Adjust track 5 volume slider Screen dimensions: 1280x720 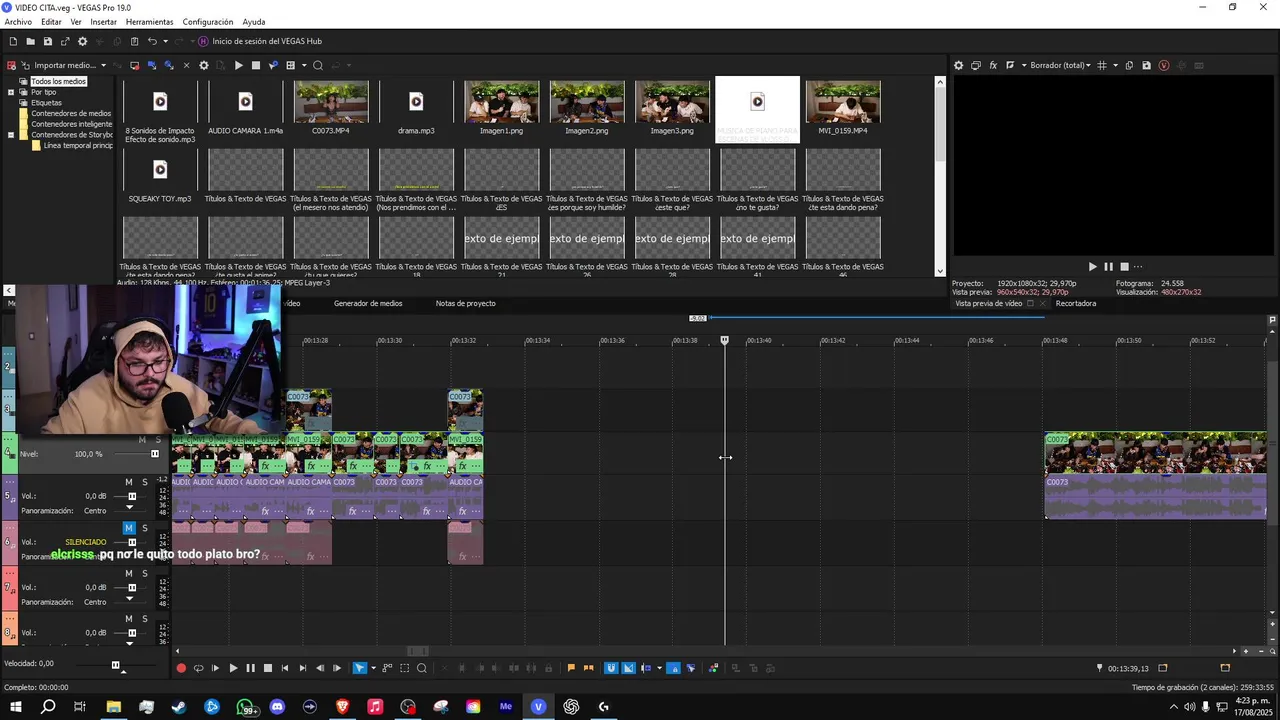click(131, 496)
